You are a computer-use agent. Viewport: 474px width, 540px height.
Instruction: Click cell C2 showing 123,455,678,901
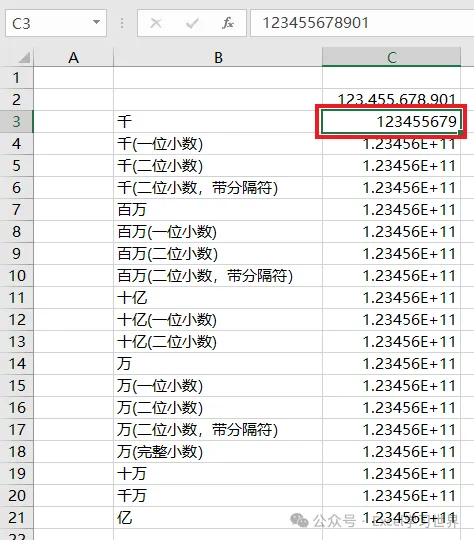[391, 100]
